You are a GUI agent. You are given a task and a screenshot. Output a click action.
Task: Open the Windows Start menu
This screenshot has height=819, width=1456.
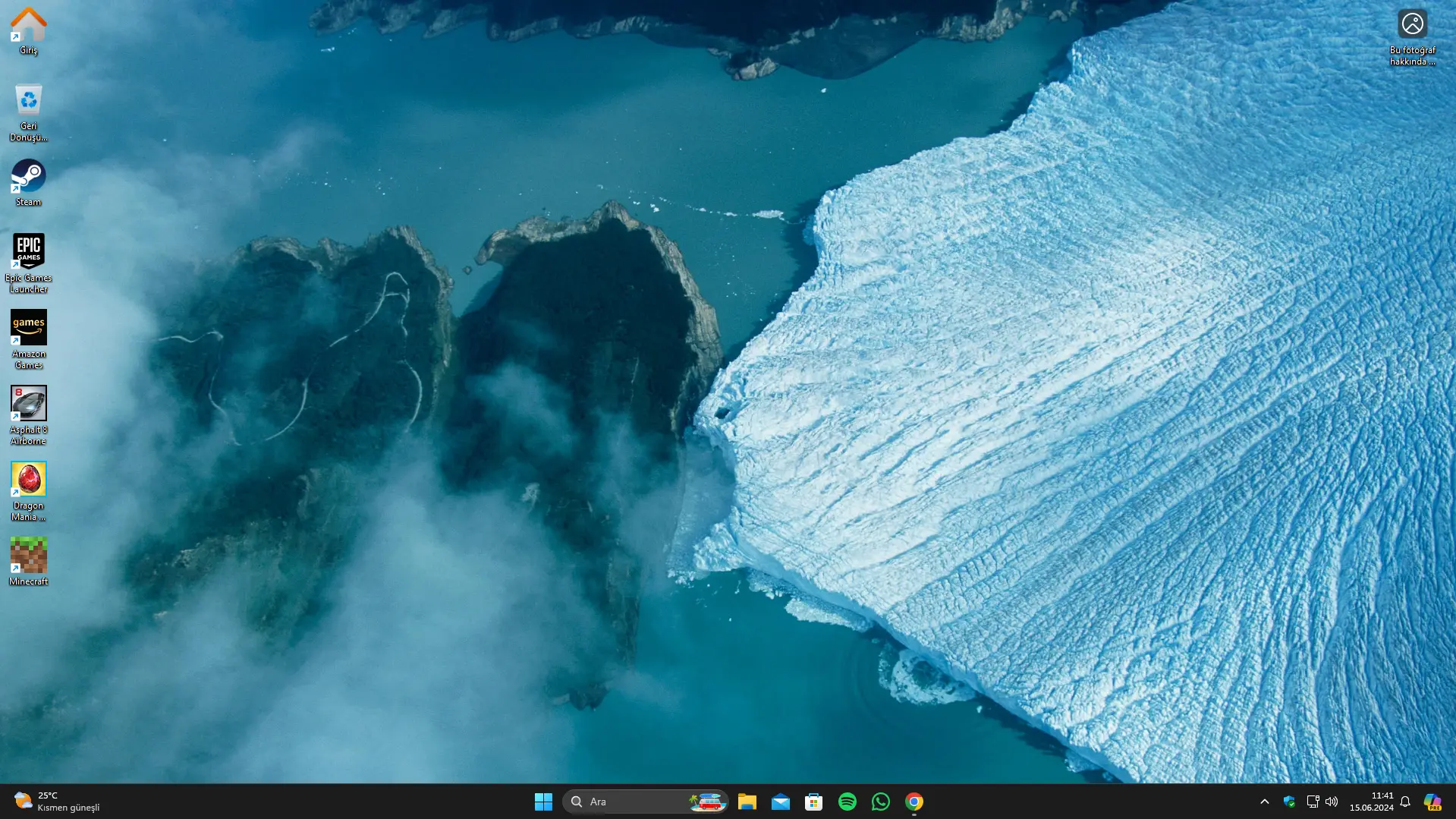click(543, 802)
